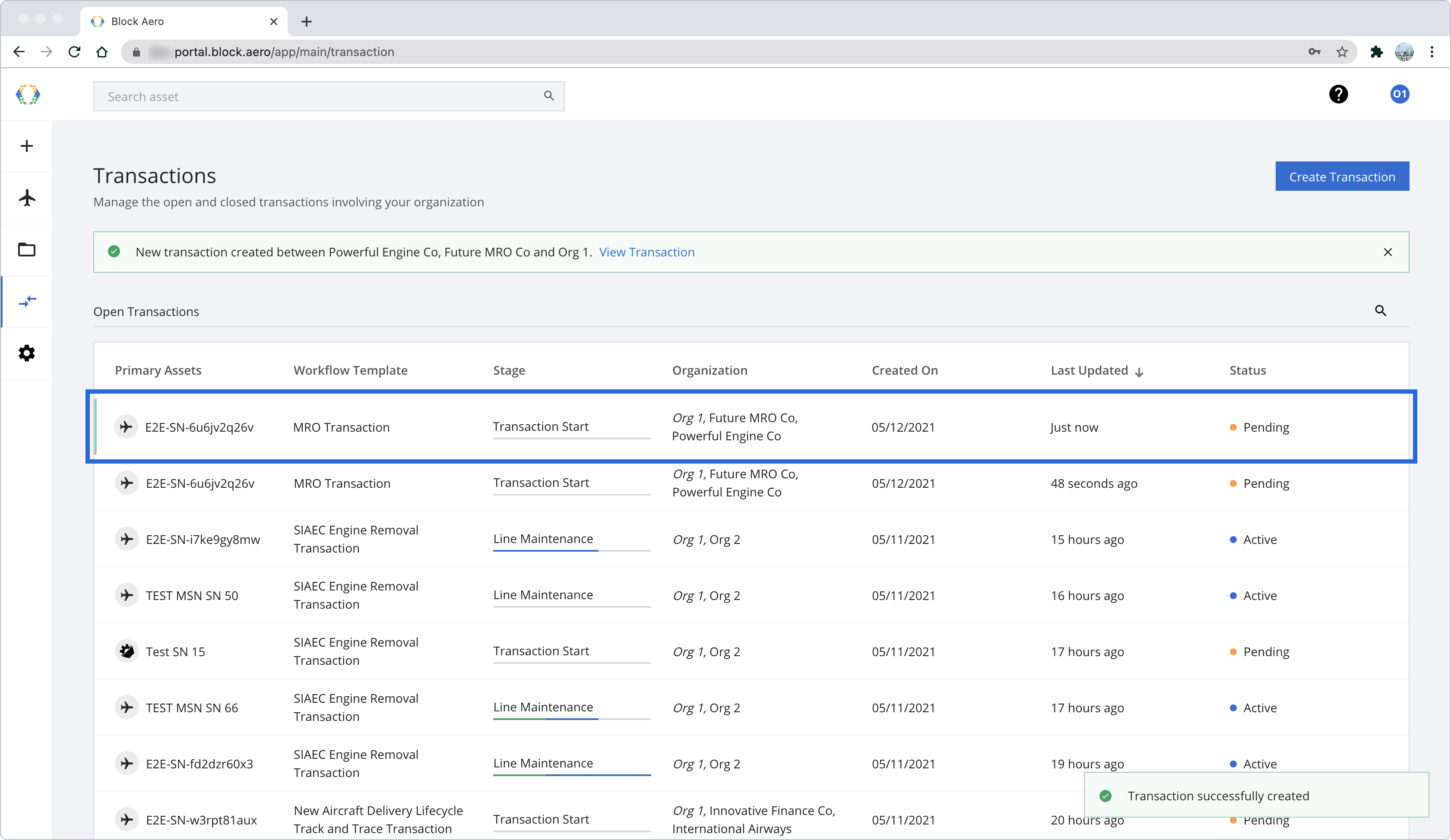Viewport: 1451px width, 840px height.
Task: Click engine icon beside Test SN 15
Action: pos(127,651)
